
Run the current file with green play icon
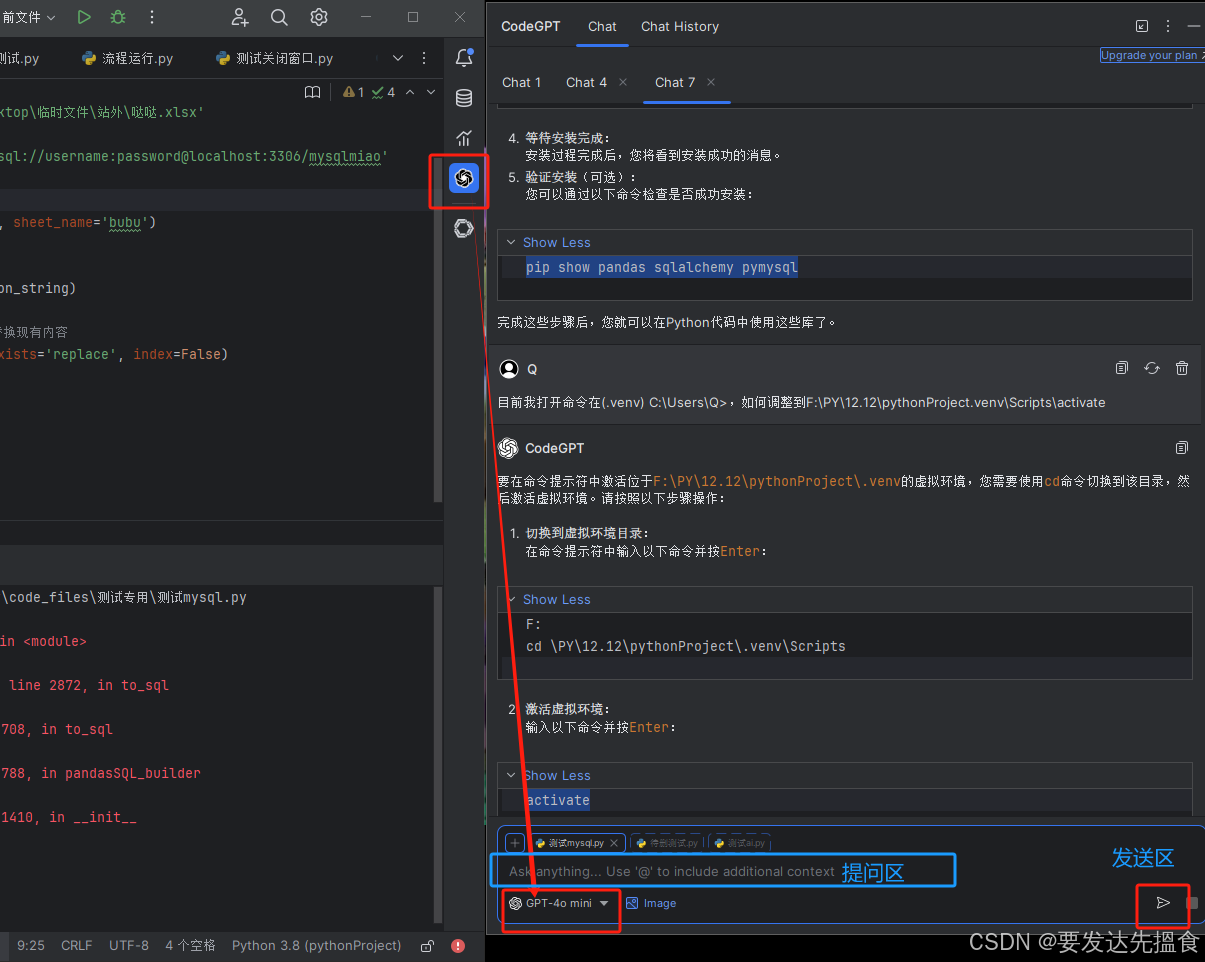click(84, 17)
